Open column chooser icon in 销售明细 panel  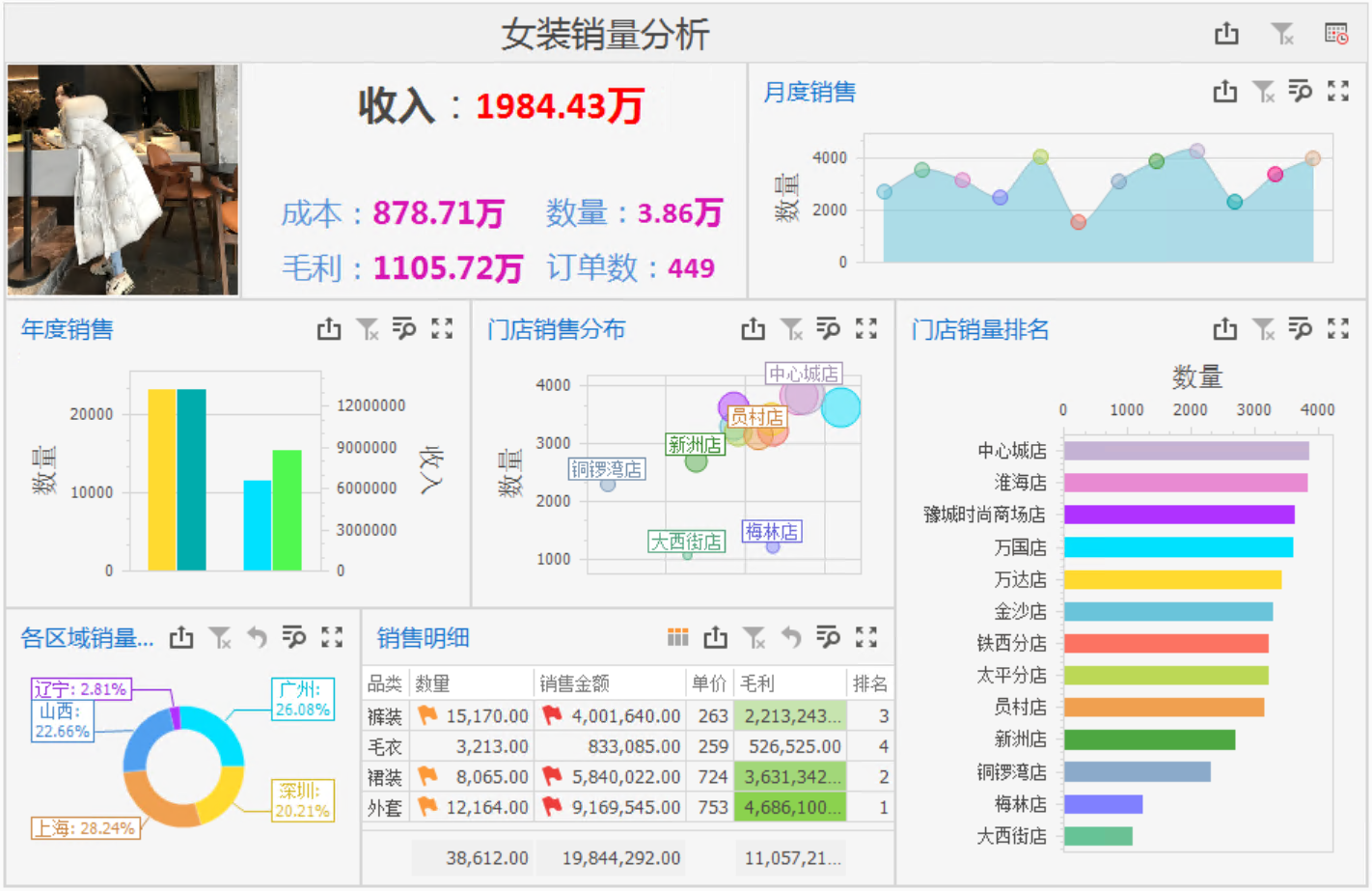click(678, 637)
